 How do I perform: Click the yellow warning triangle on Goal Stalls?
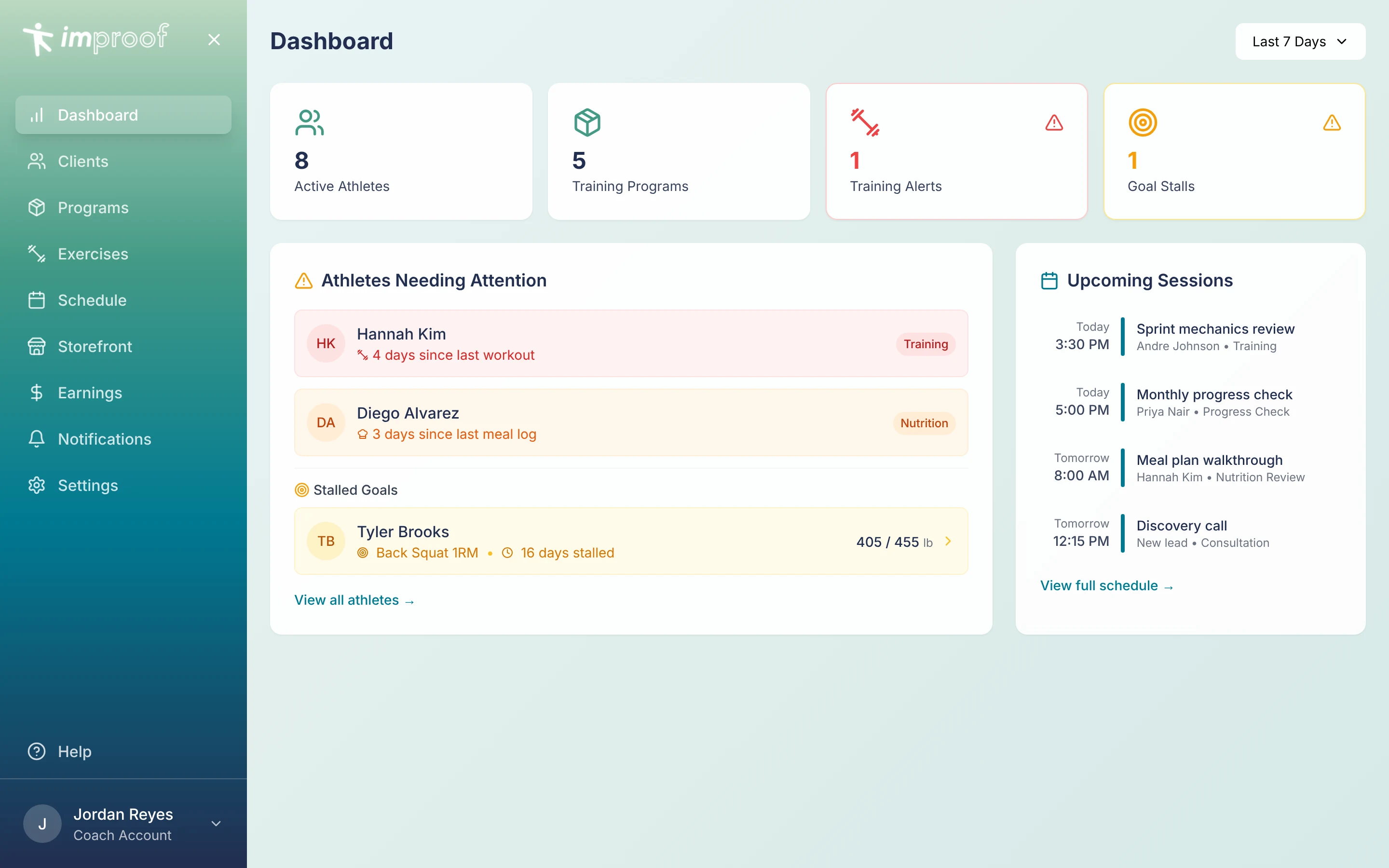click(1332, 123)
